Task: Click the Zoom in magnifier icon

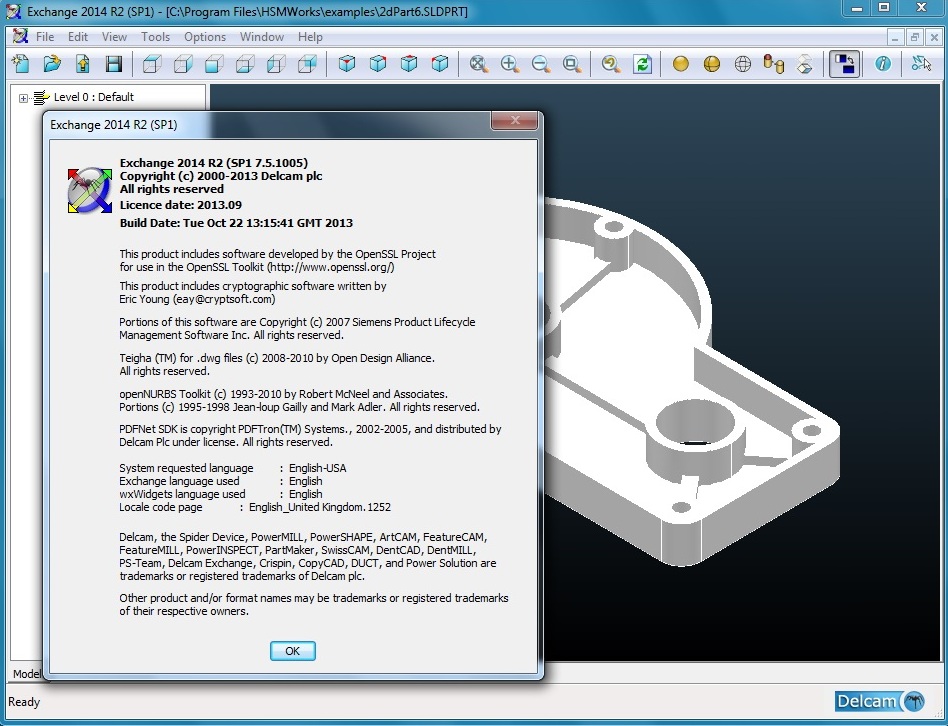Action: pyautogui.click(x=510, y=64)
